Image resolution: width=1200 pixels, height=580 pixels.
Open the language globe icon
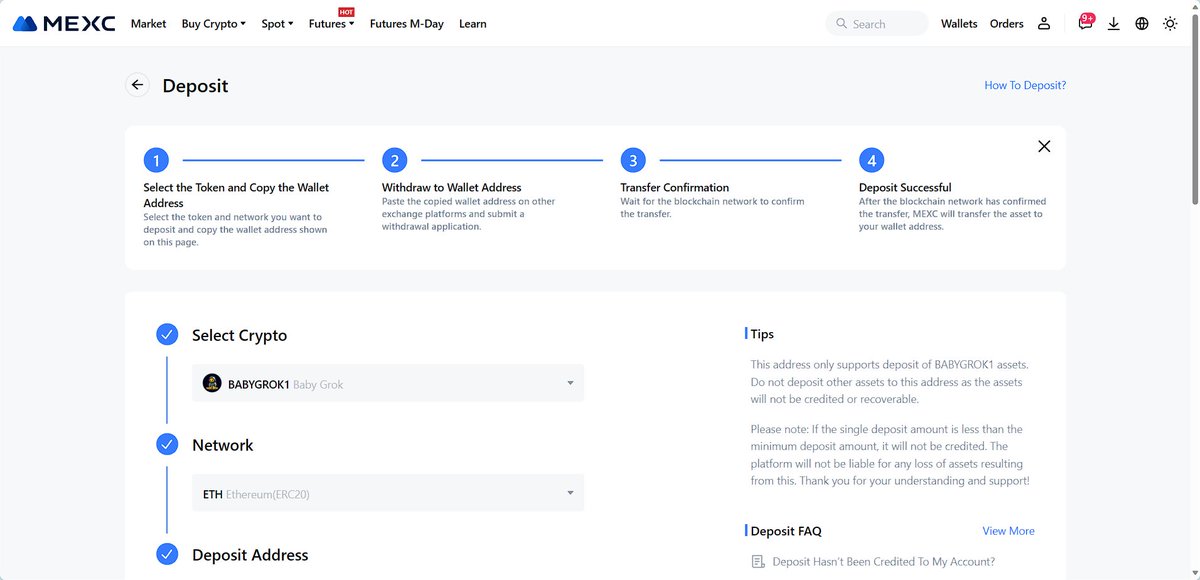point(1142,24)
